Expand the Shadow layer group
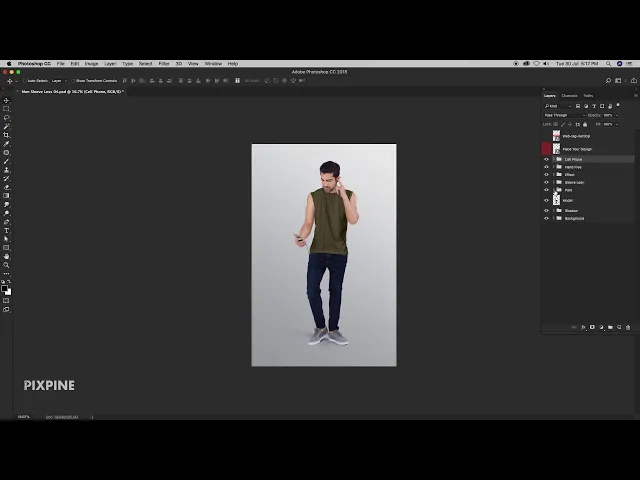Viewport: 640px width, 480px height. 553,210
